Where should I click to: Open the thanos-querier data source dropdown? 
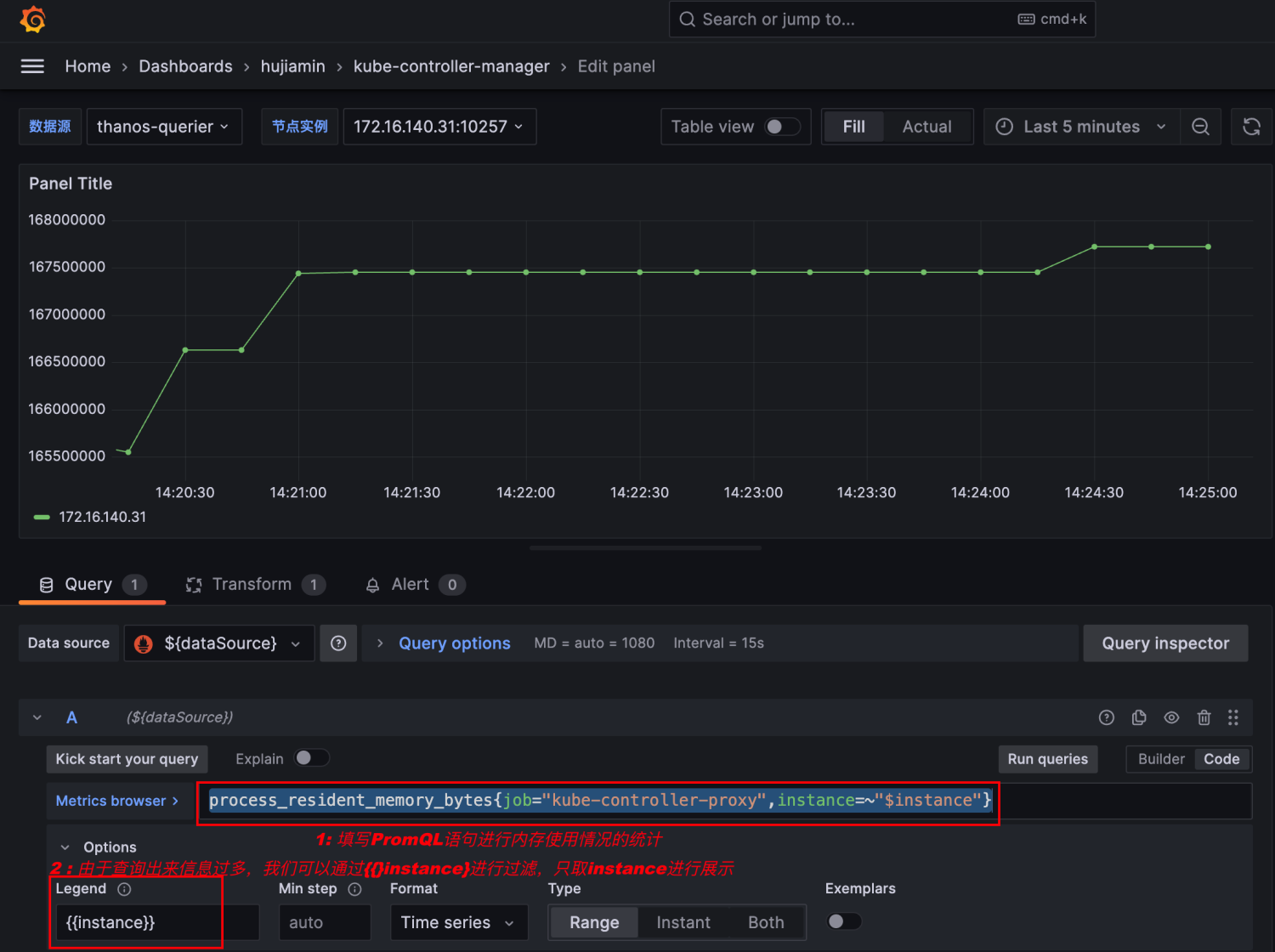pyautogui.click(x=164, y=127)
